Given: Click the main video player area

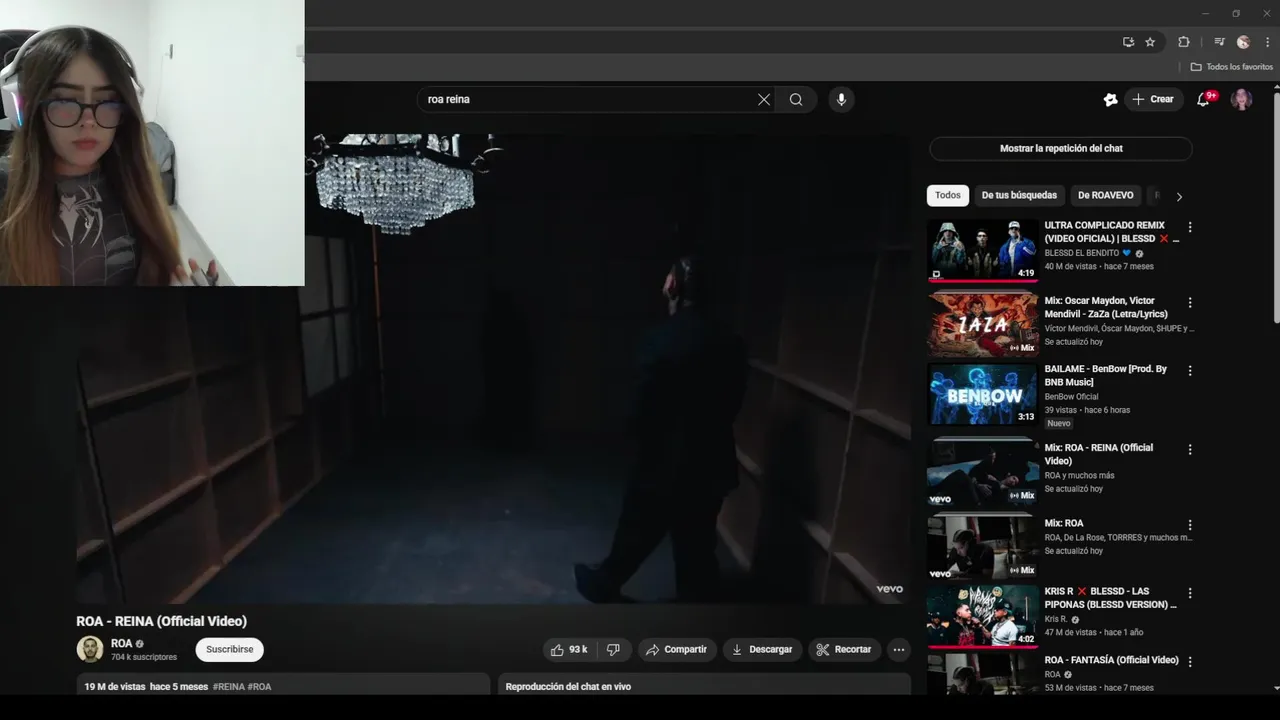Looking at the screenshot, I should pos(493,368).
